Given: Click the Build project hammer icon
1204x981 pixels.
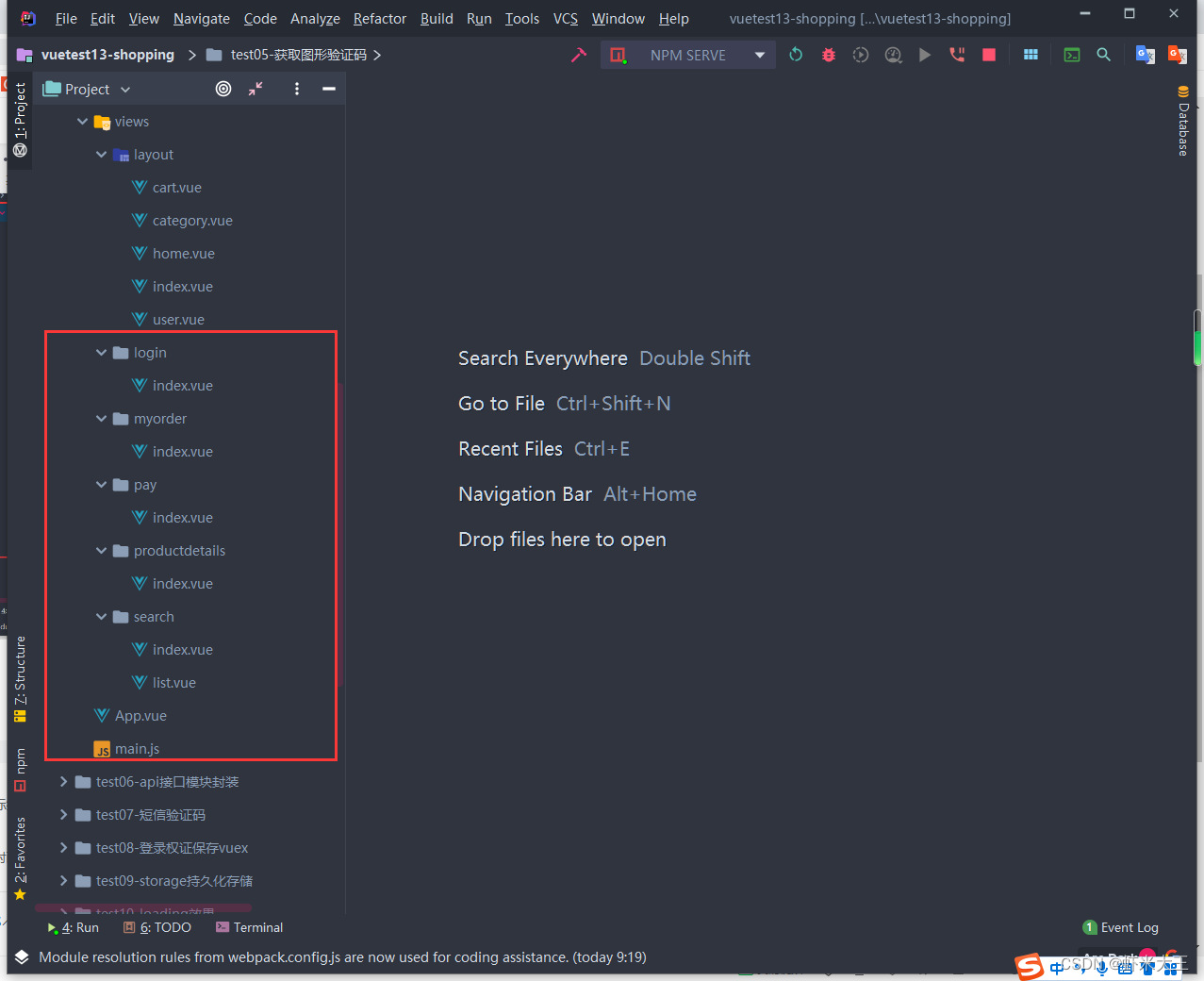Looking at the screenshot, I should point(578,55).
